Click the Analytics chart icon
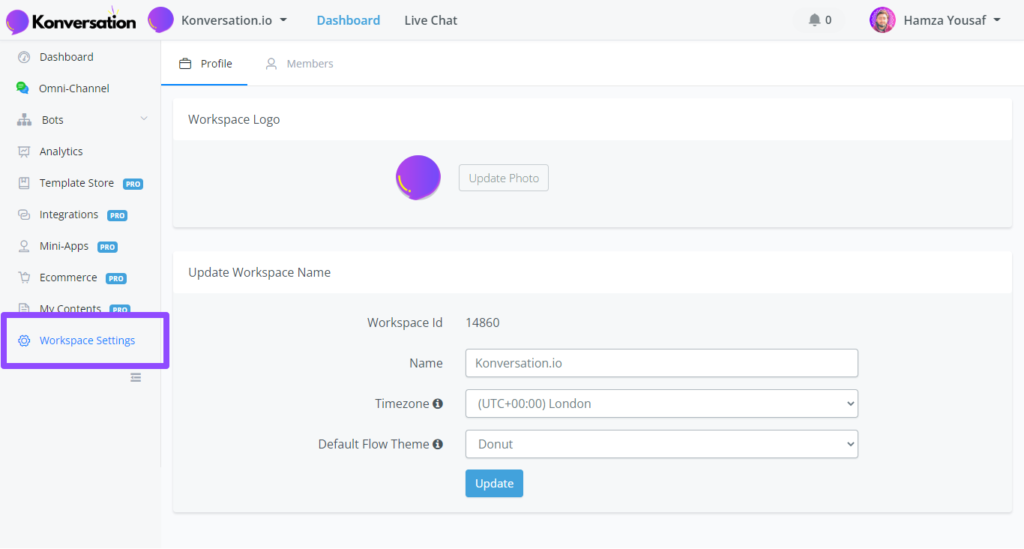This screenshot has width=1024, height=549. (x=24, y=151)
